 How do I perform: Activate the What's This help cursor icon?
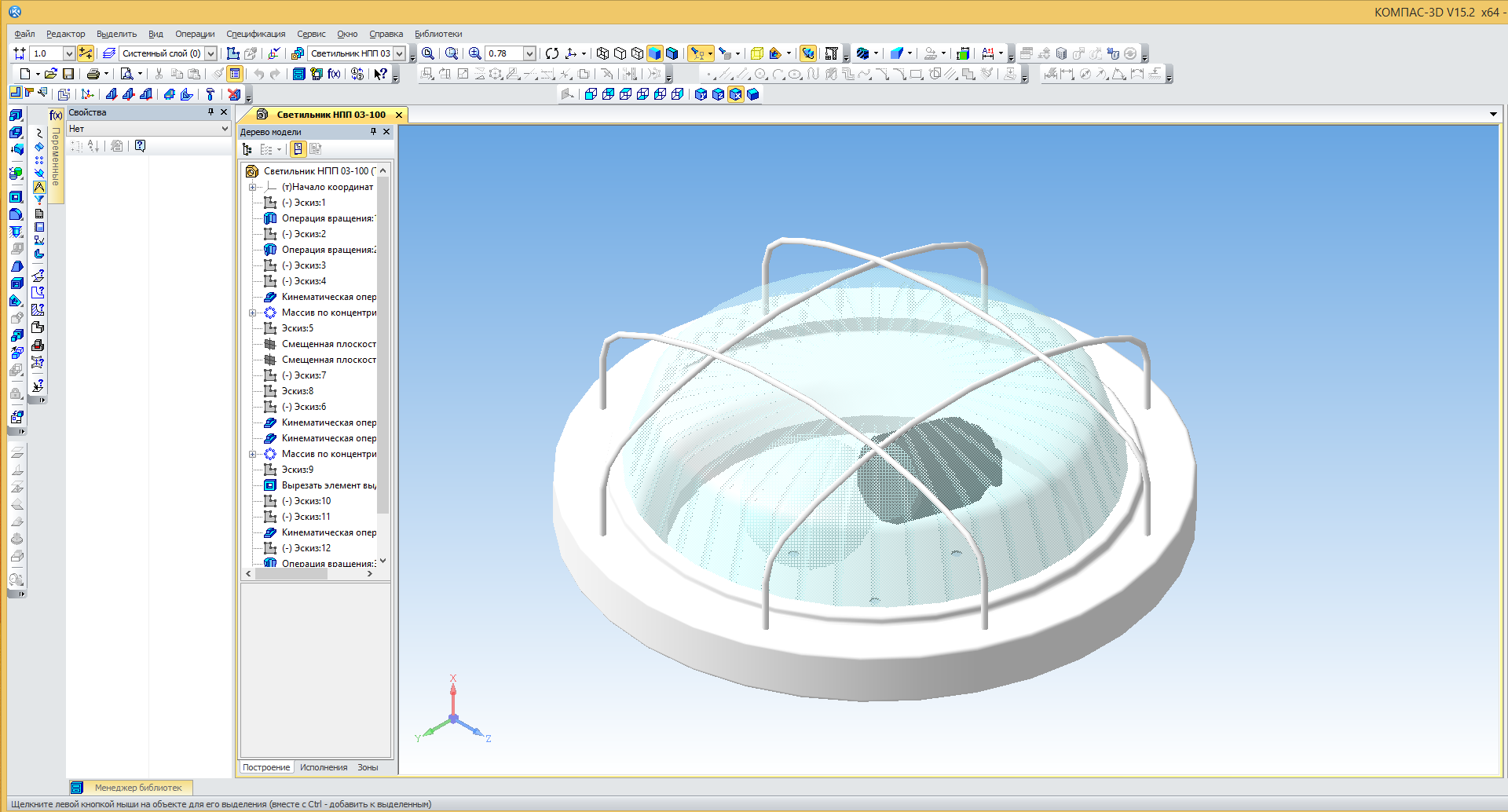(x=381, y=74)
